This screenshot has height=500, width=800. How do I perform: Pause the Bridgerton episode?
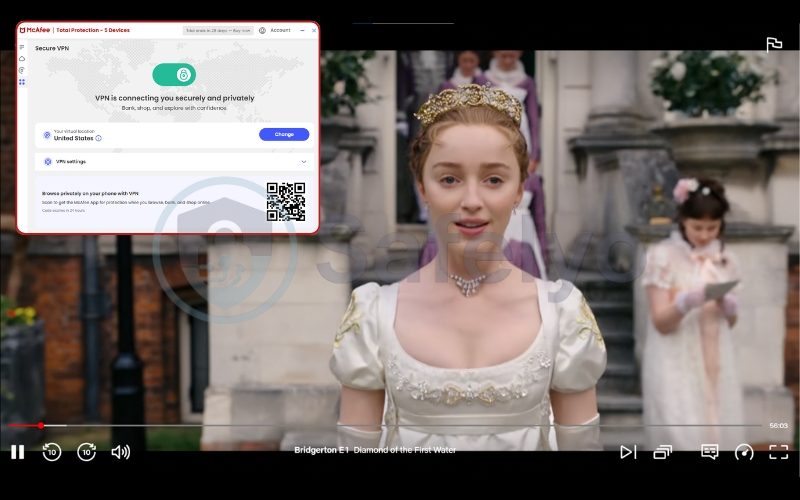(x=17, y=452)
